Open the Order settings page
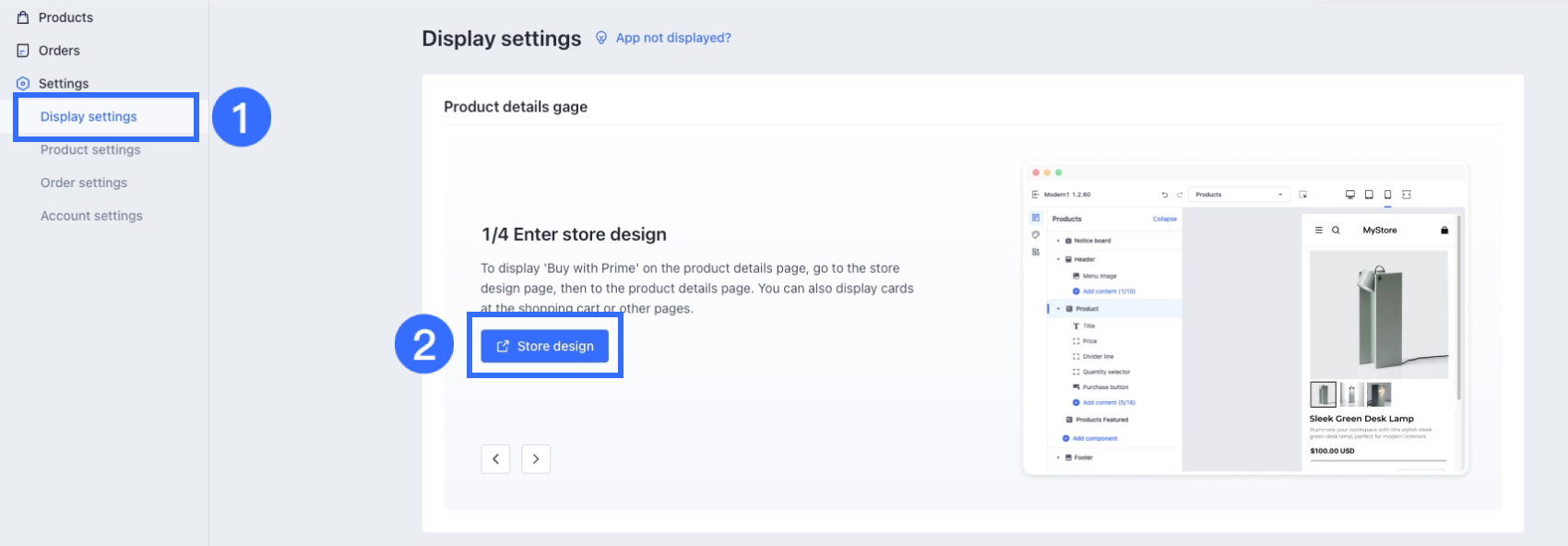 pos(84,183)
